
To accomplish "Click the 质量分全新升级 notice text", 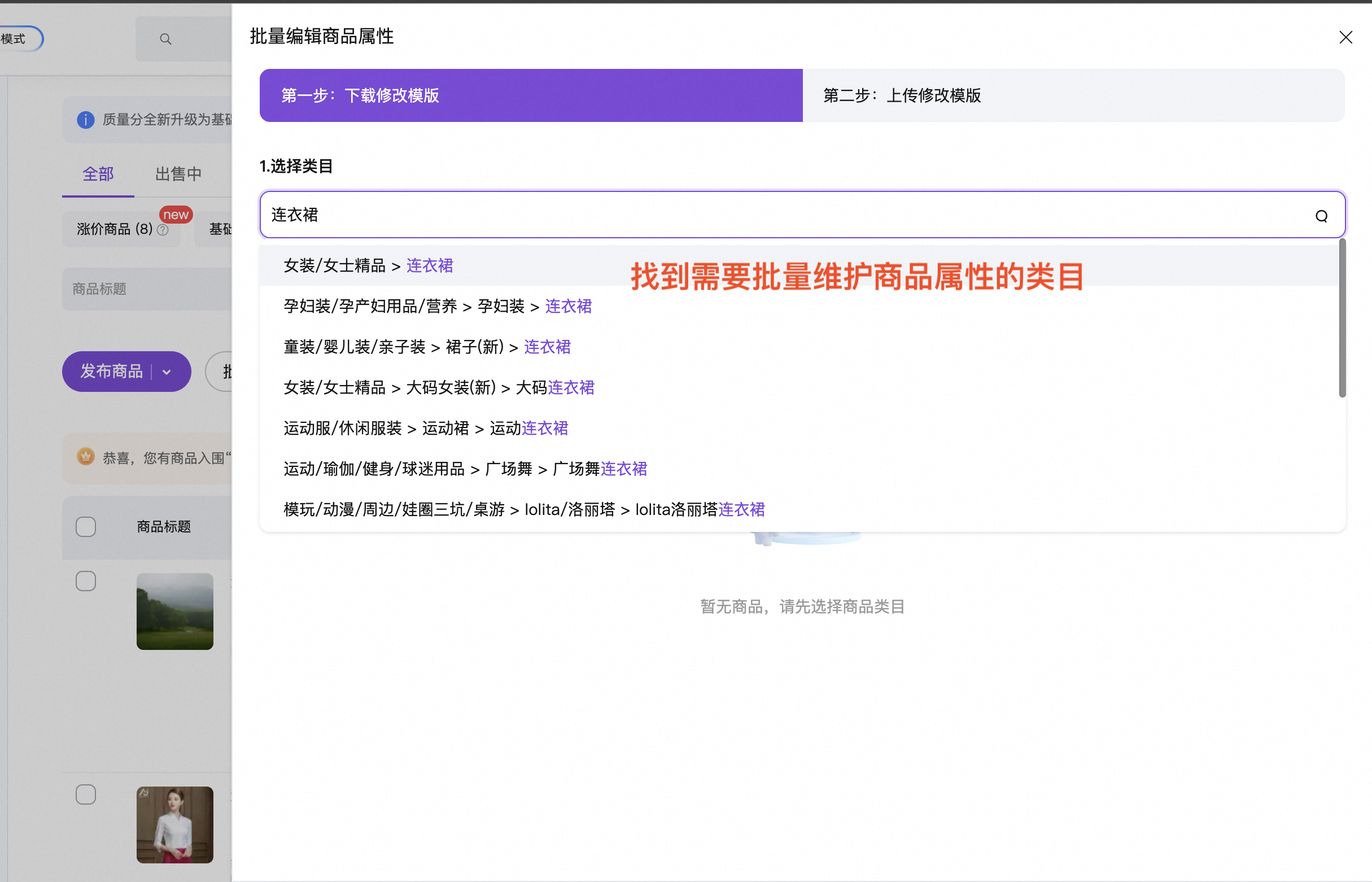I will tap(168, 120).
